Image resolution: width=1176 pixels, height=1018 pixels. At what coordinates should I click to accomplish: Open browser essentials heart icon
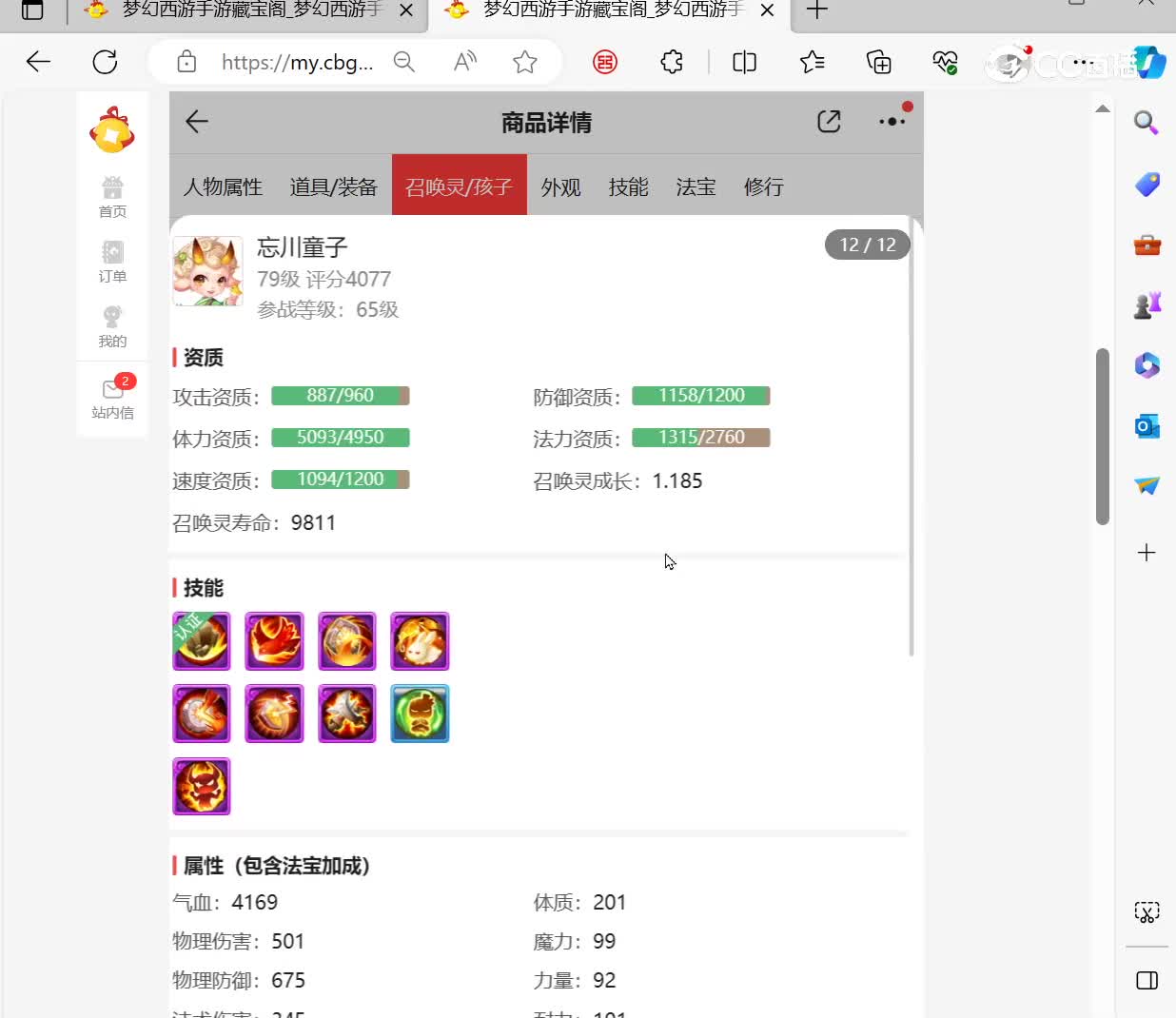click(945, 62)
